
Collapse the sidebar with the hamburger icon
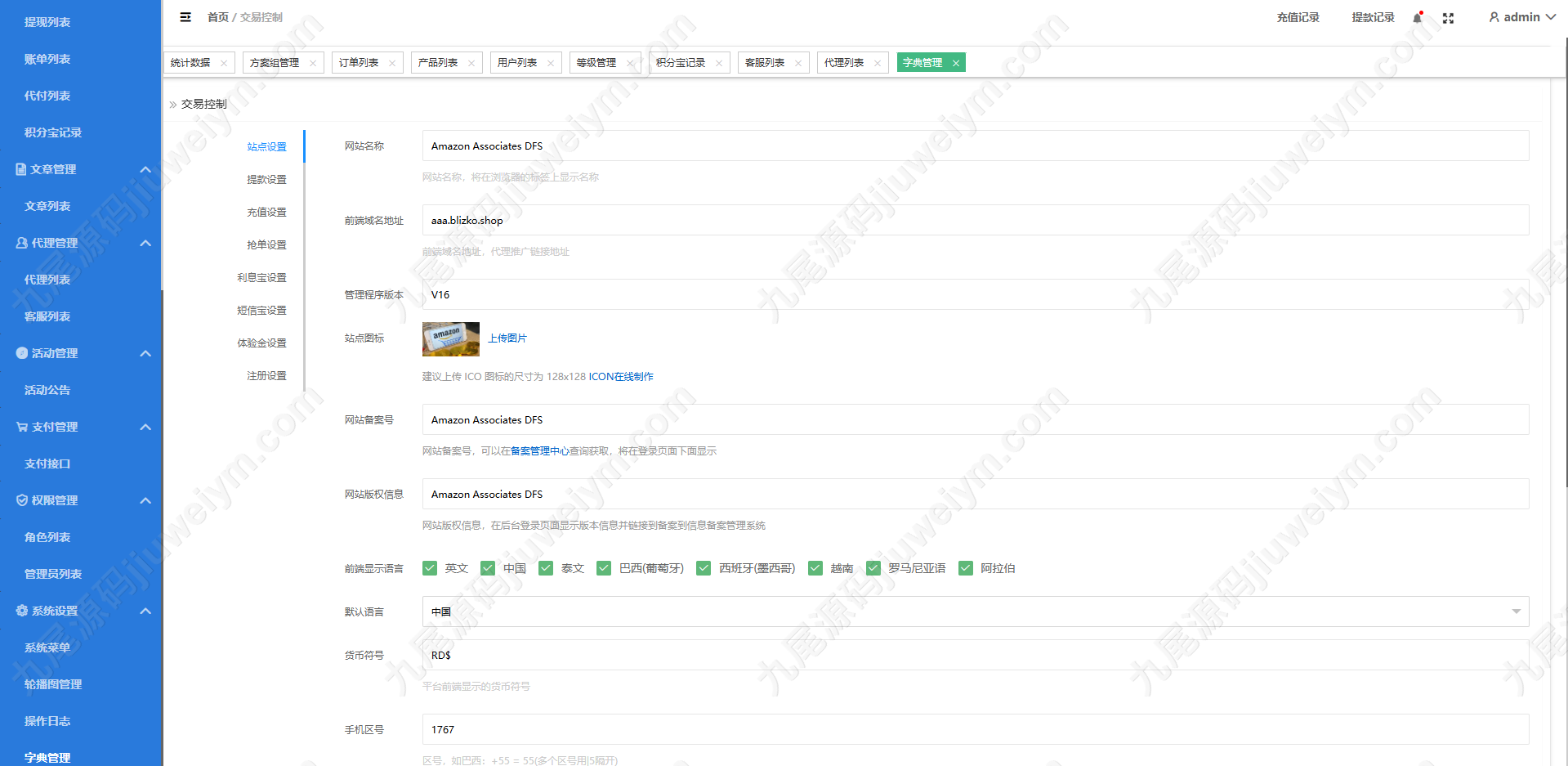pos(185,17)
